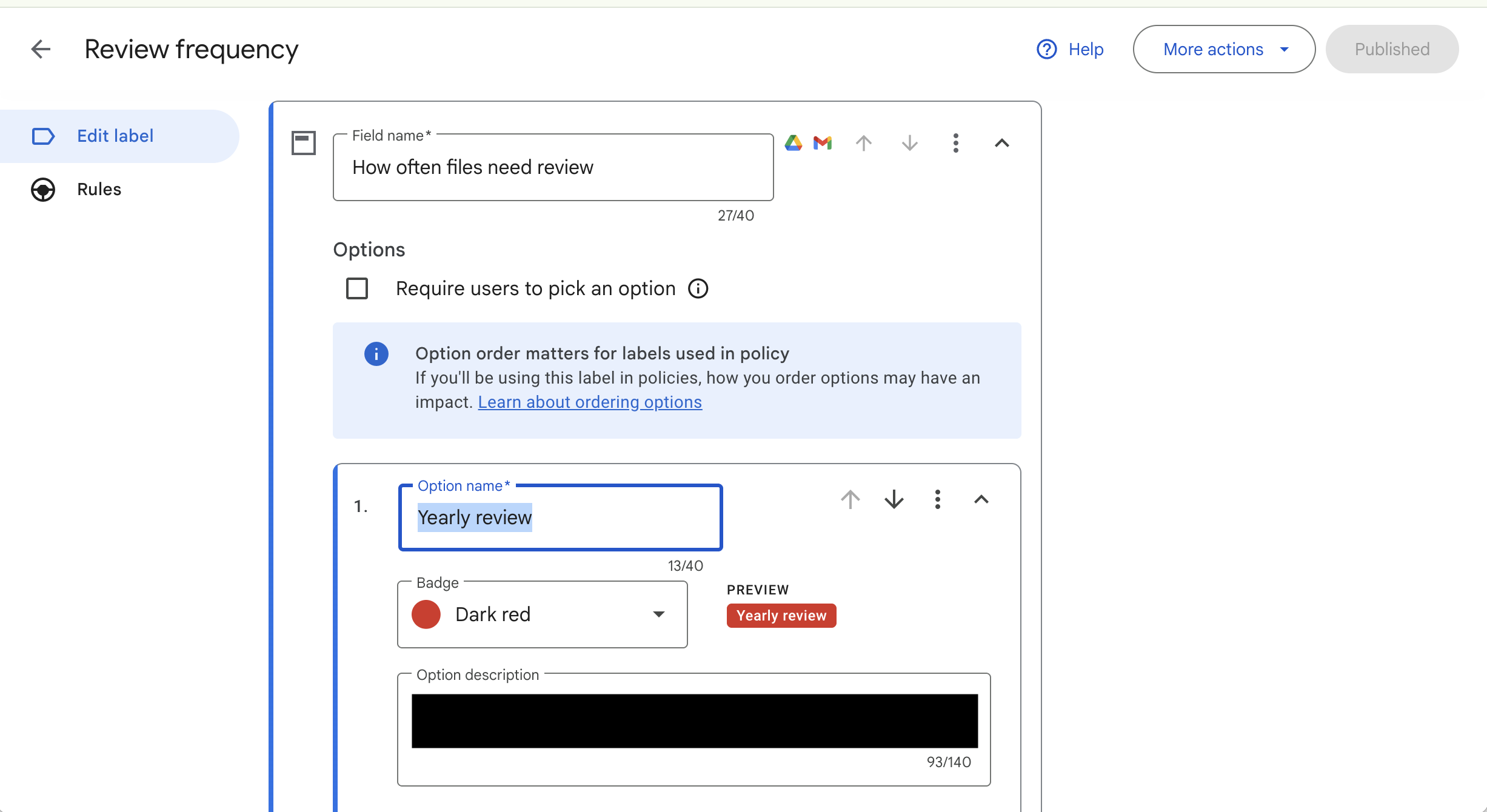The width and height of the screenshot is (1487, 812).
Task: Collapse the Yearly review option chevron
Action: (981, 499)
